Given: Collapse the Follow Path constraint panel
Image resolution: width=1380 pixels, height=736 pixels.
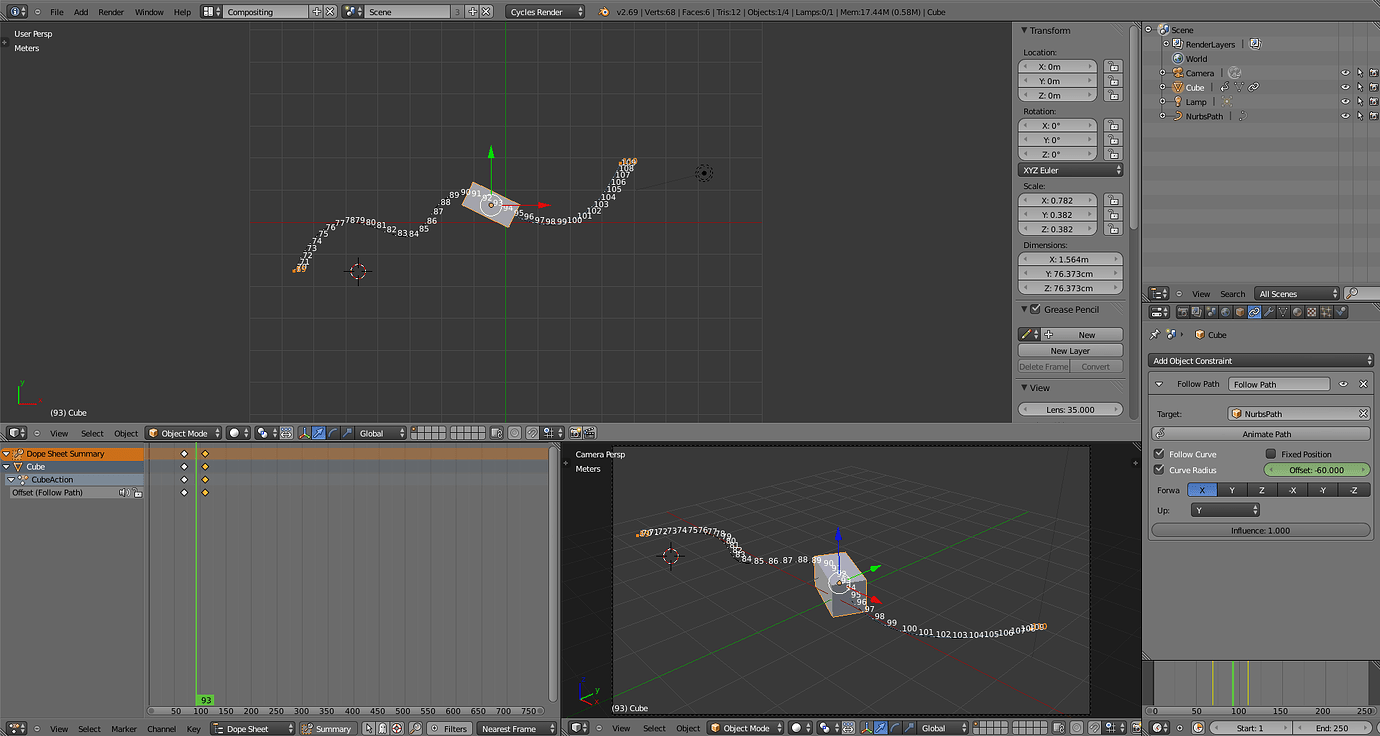Looking at the screenshot, I should tap(1159, 384).
